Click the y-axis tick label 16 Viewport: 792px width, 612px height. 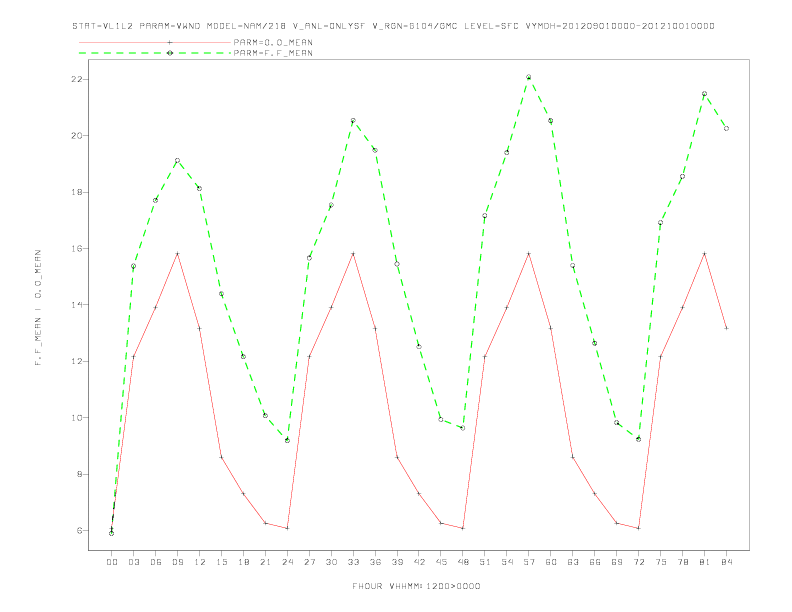77,248
